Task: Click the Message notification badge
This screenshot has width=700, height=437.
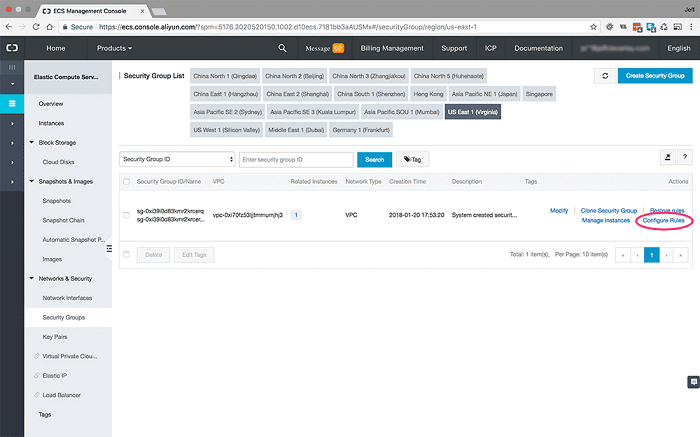Action: 338,48
